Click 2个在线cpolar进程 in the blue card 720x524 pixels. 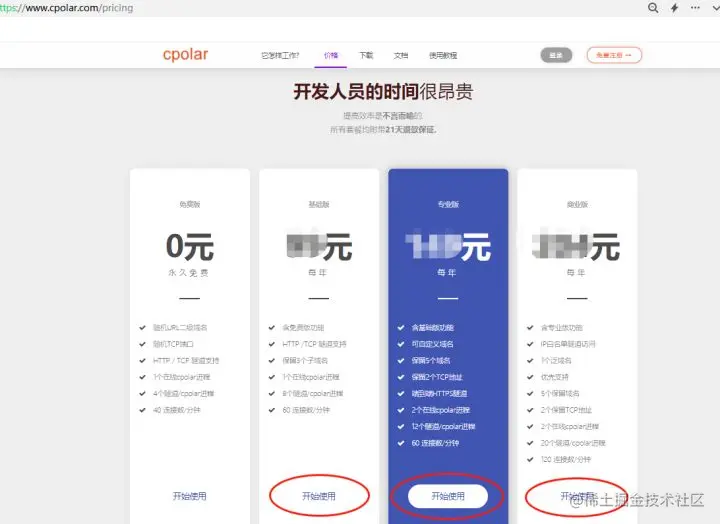(440, 410)
